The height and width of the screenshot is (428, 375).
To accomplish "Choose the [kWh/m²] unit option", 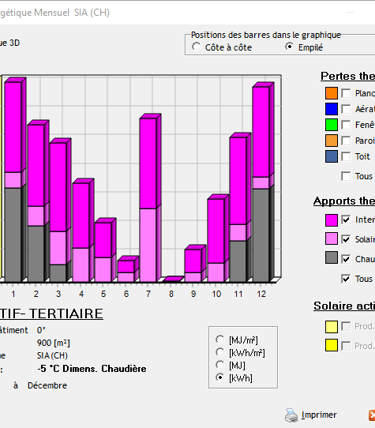I will [x=220, y=352].
